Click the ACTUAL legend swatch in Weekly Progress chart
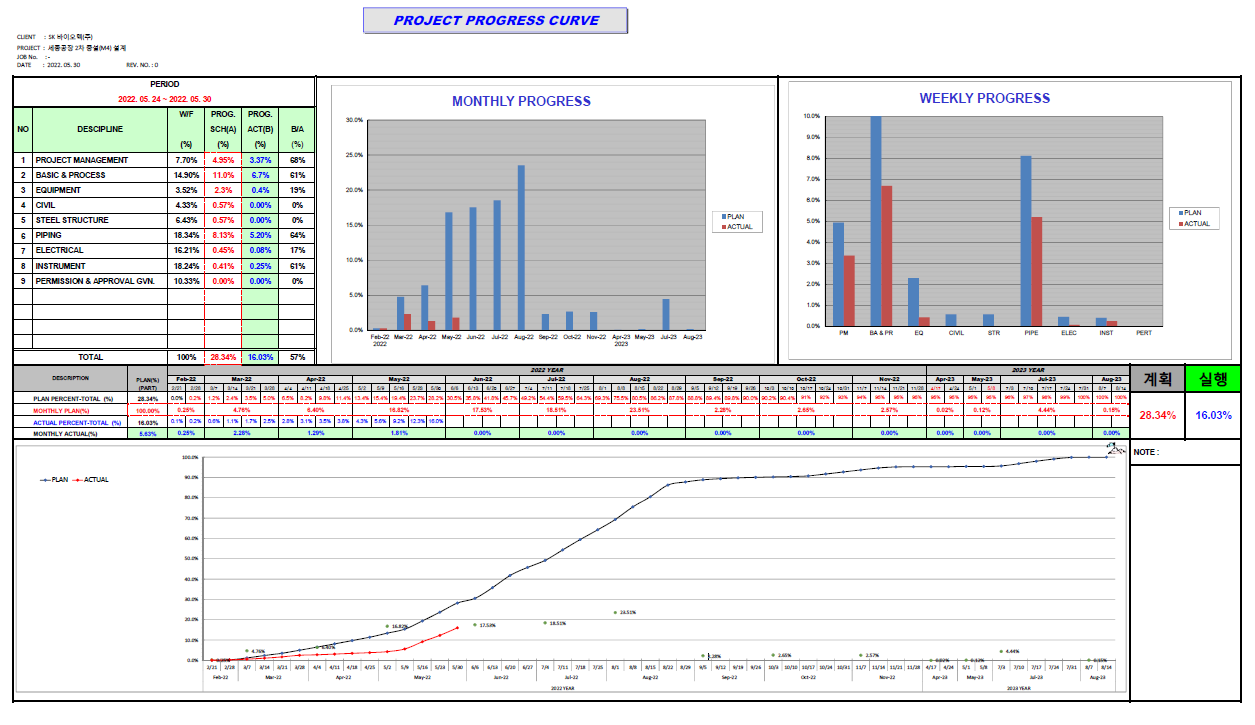This screenshot has width=1255, height=725. (x=1180, y=224)
